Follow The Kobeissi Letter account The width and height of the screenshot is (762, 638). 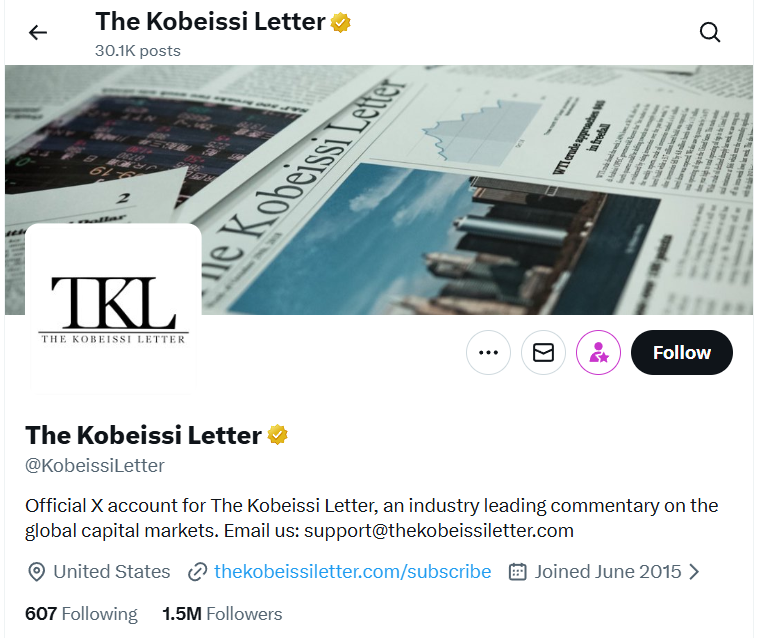[681, 353]
